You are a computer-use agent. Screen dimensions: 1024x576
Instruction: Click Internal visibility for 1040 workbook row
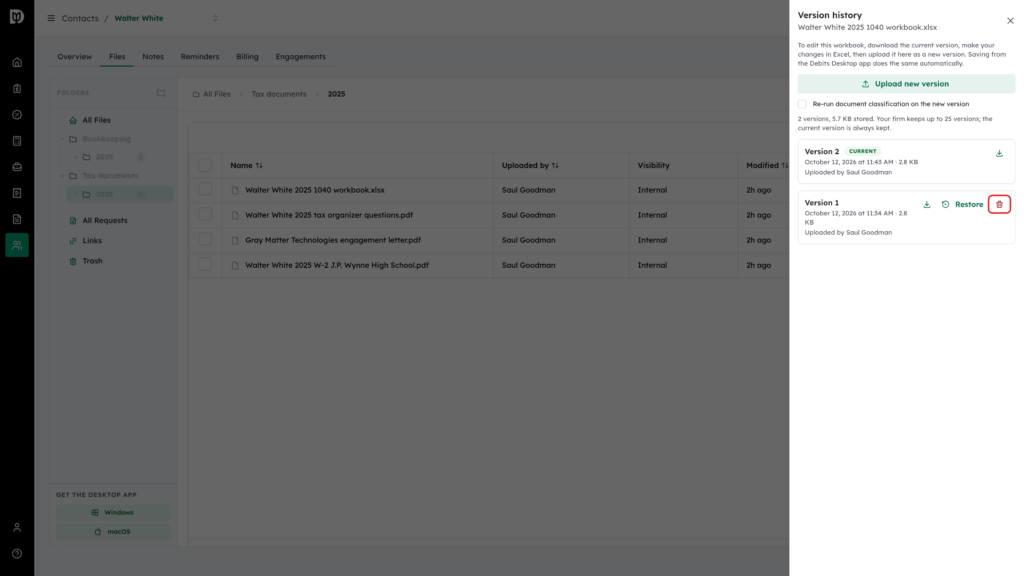(x=652, y=190)
